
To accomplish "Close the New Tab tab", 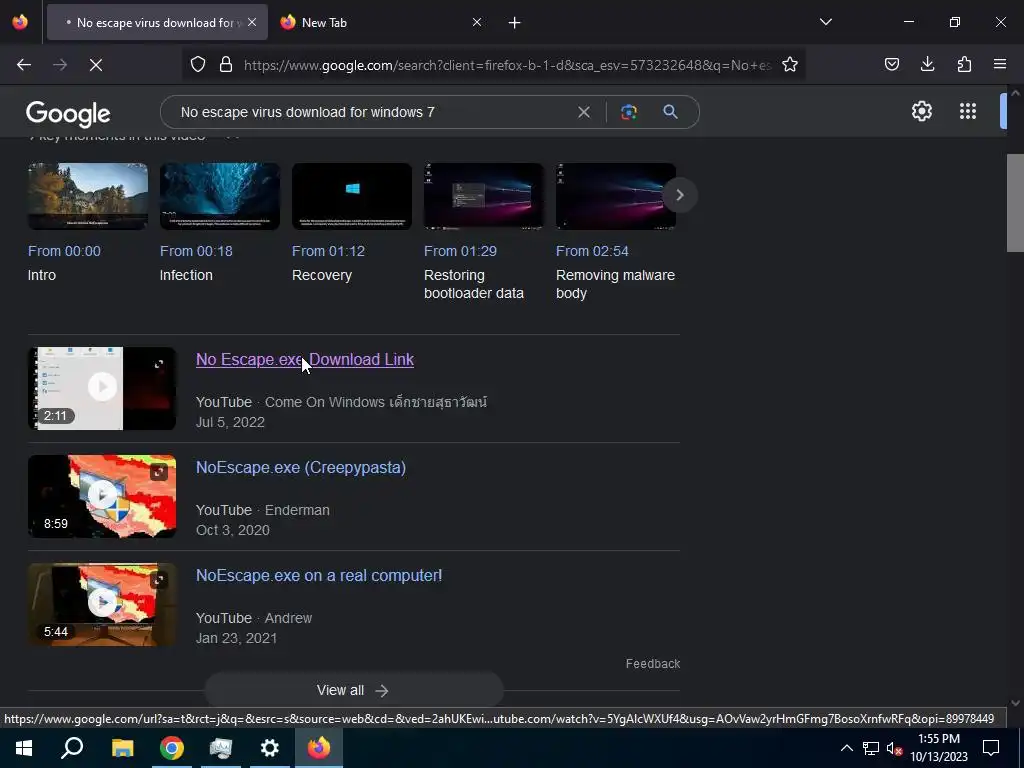I will 477,22.
